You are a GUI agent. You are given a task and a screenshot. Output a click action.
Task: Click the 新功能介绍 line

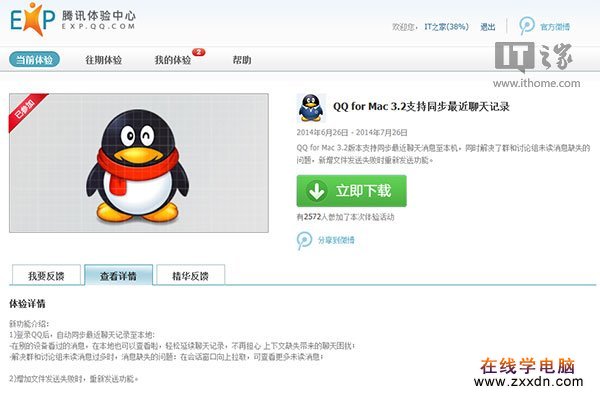(x=29, y=324)
